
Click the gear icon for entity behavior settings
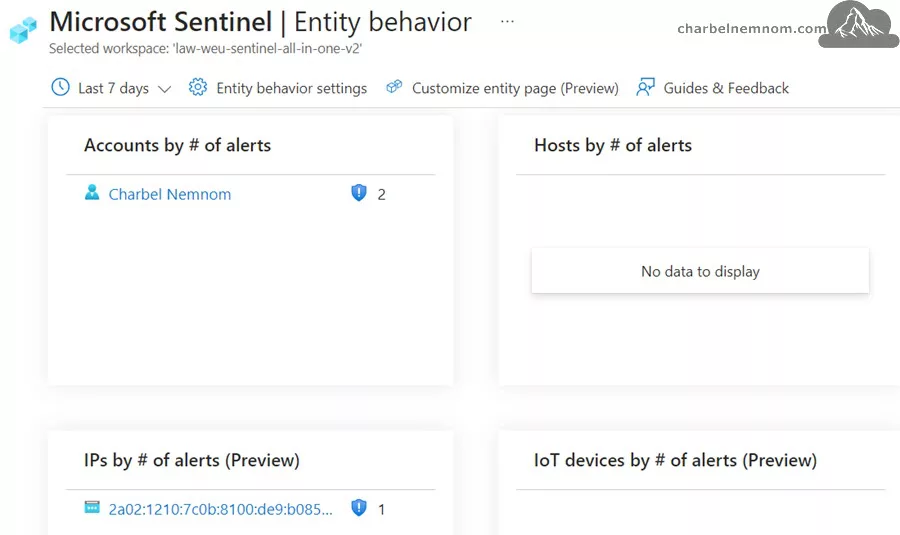coord(198,87)
